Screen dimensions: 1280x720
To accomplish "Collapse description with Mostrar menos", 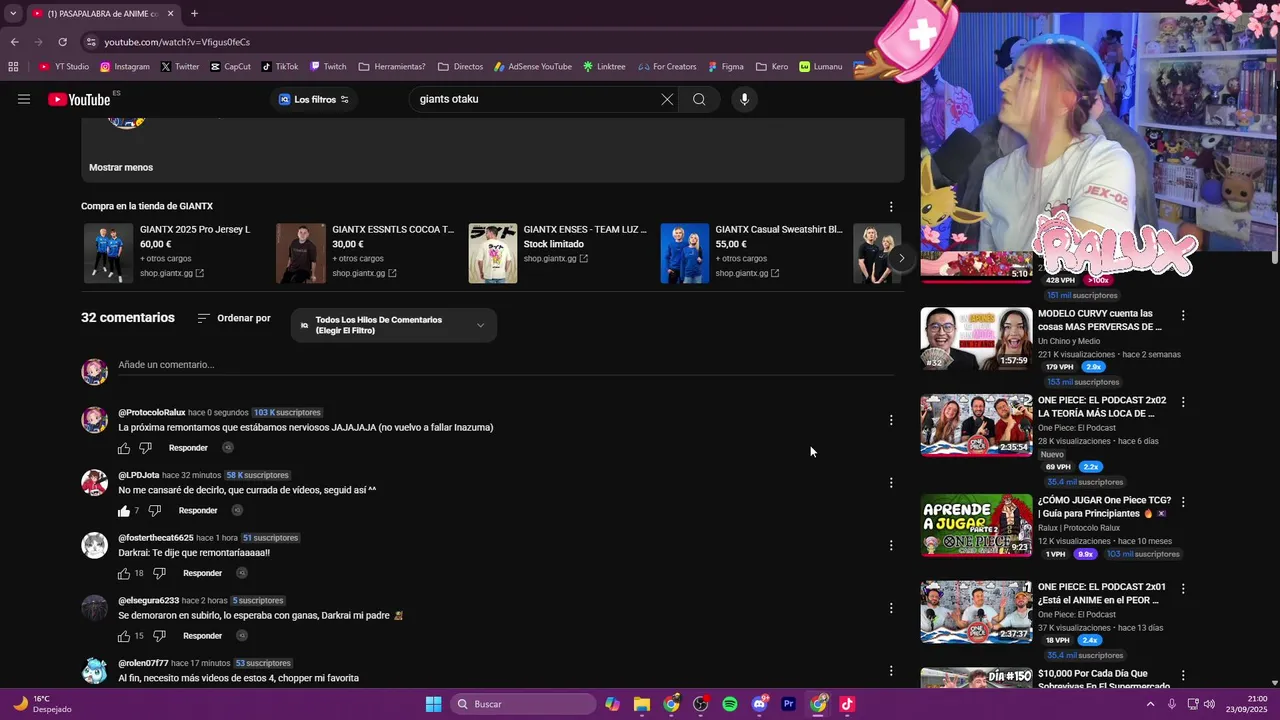I will (x=121, y=167).
